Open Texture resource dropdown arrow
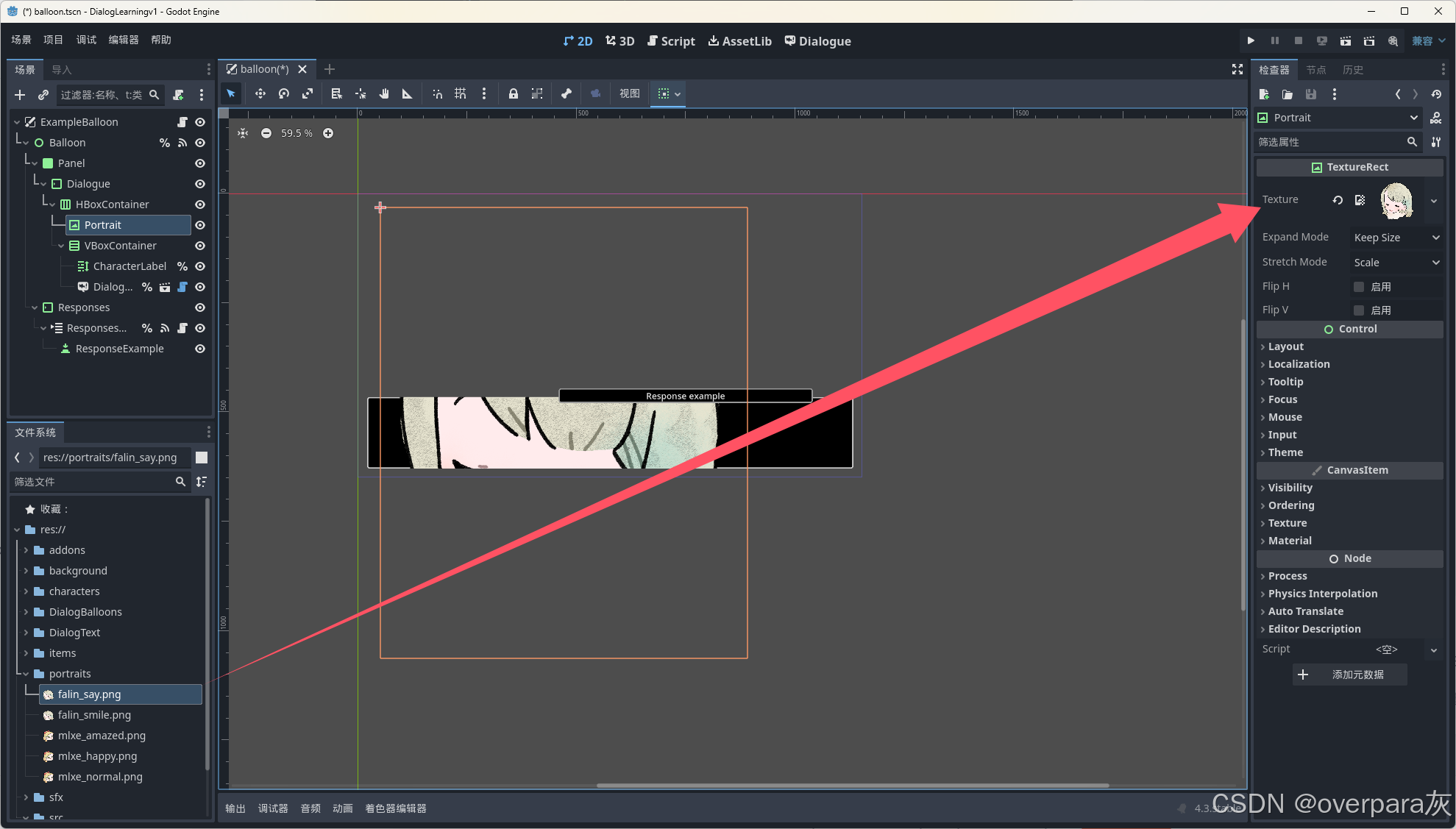 (x=1434, y=201)
